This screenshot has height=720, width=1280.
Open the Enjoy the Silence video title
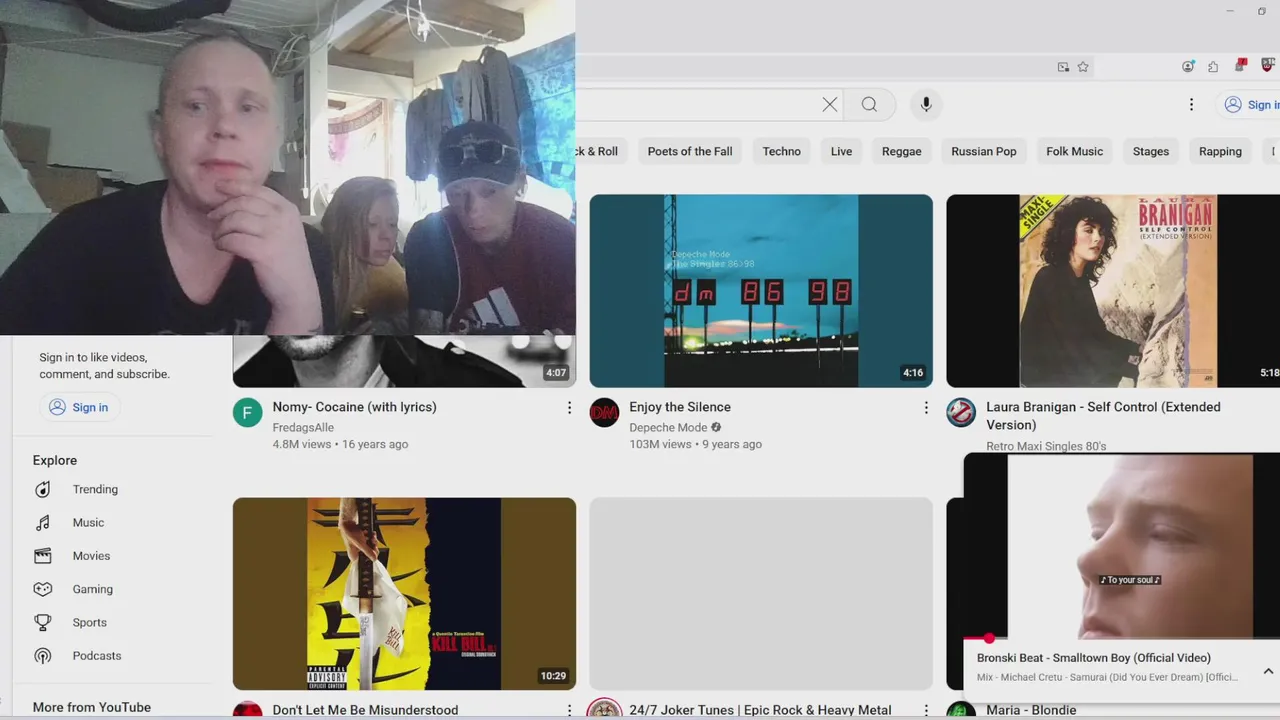(680, 407)
